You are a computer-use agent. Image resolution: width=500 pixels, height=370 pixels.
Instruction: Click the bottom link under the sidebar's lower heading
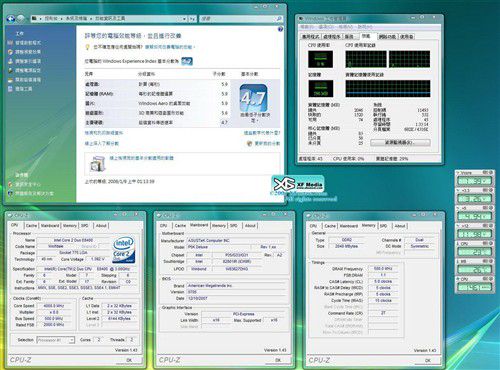click(x=34, y=193)
